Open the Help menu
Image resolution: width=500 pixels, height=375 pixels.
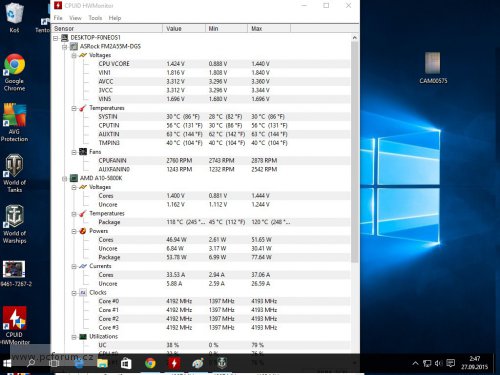[x=115, y=18]
